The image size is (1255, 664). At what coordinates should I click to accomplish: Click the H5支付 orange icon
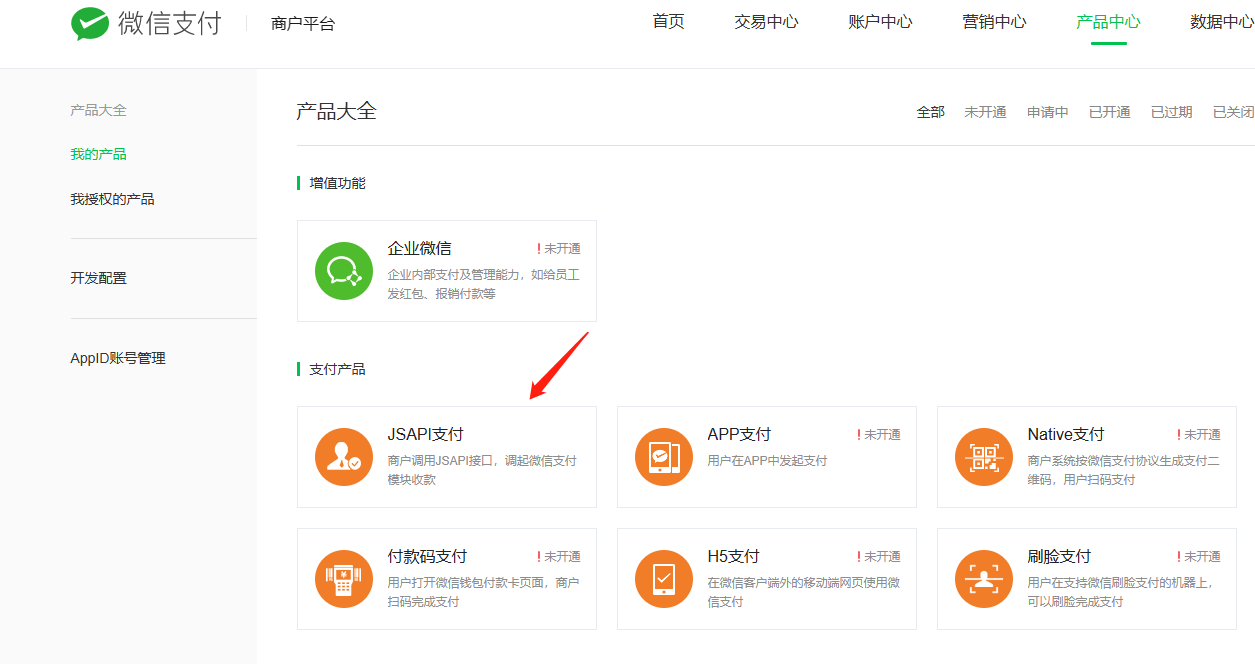663,579
